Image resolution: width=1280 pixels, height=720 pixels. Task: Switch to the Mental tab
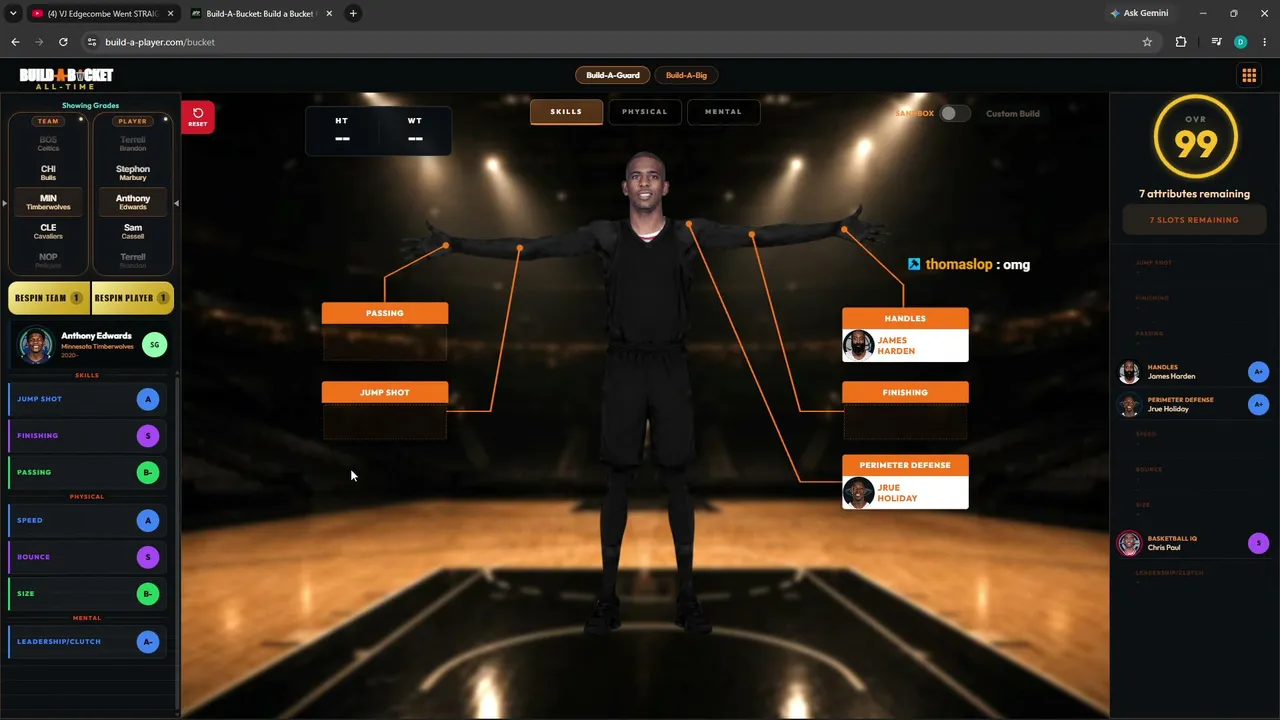[723, 112]
